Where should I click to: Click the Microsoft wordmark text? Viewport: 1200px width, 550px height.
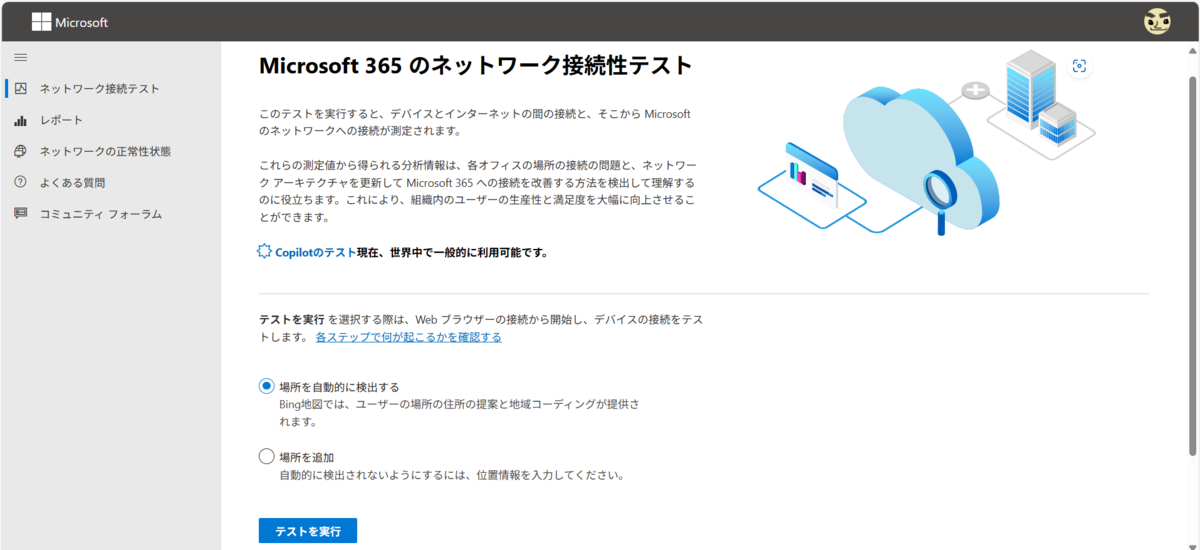(82, 22)
